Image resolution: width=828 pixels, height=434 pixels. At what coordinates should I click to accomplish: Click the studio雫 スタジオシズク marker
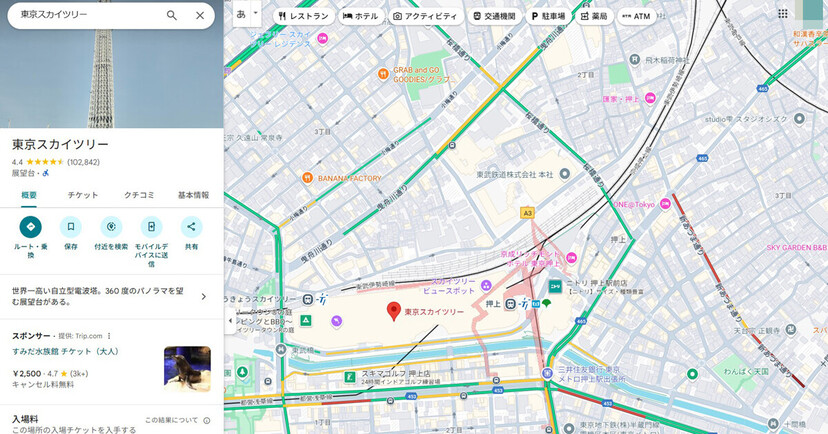[799, 119]
